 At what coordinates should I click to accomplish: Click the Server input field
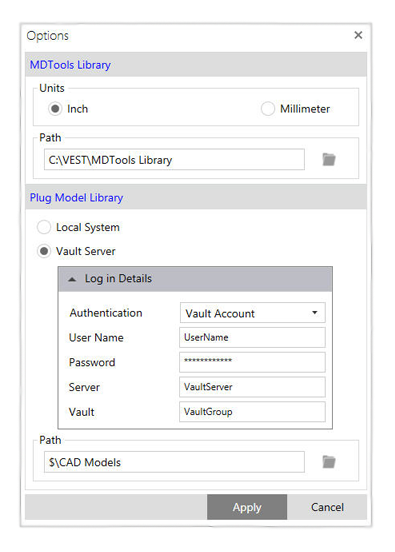point(252,387)
